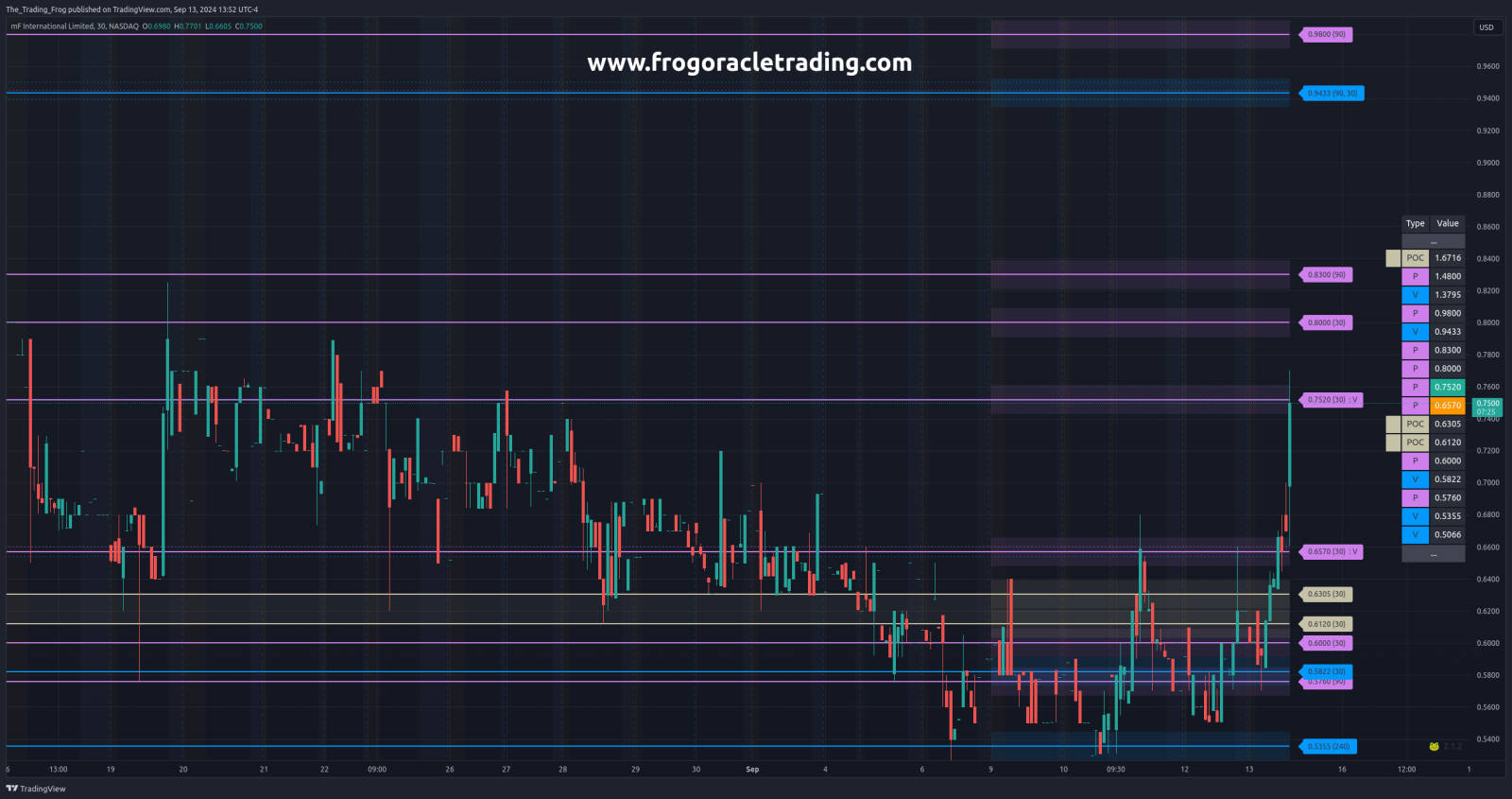This screenshot has width=1512, height=799.
Task: Click the 13:00 label on the time axis
Action: point(59,770)
